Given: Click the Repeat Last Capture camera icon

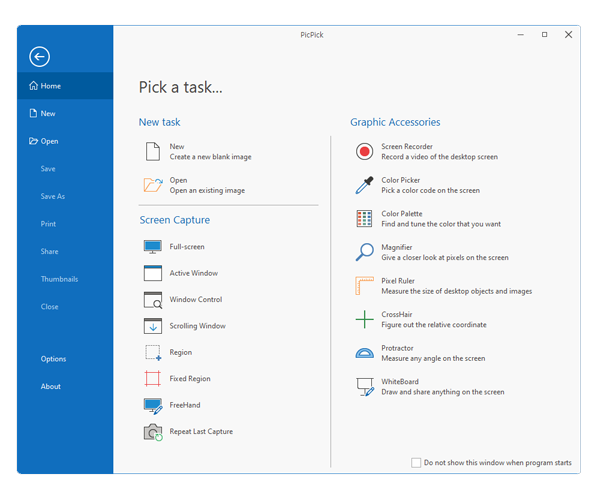Looking at the screenshot, I should click(x=153, y=432).
